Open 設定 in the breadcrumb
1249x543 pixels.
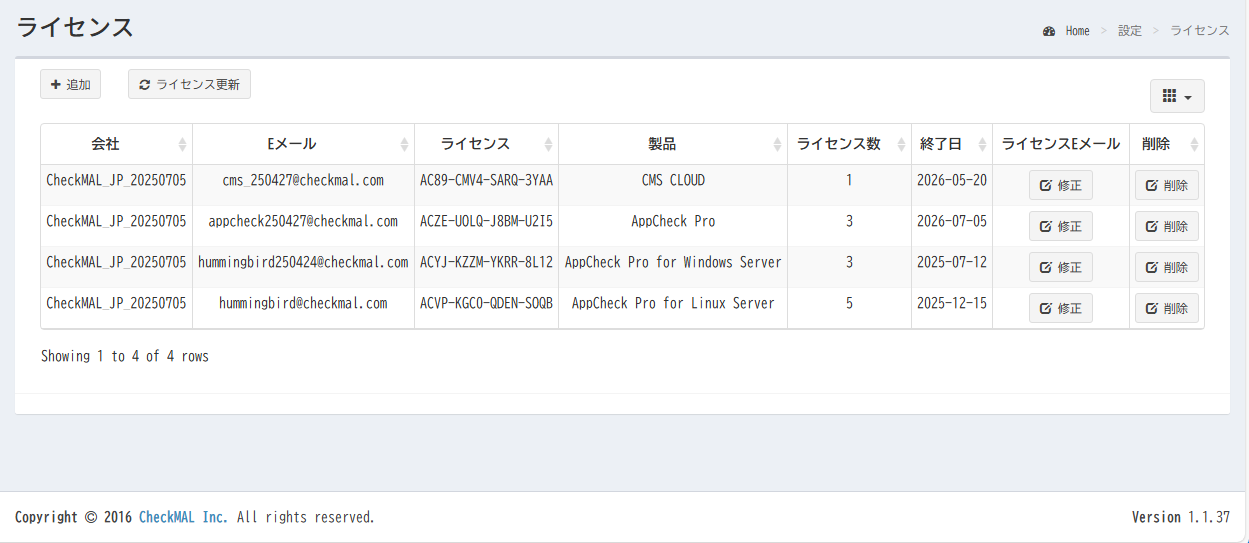[x=1130, y=31]
